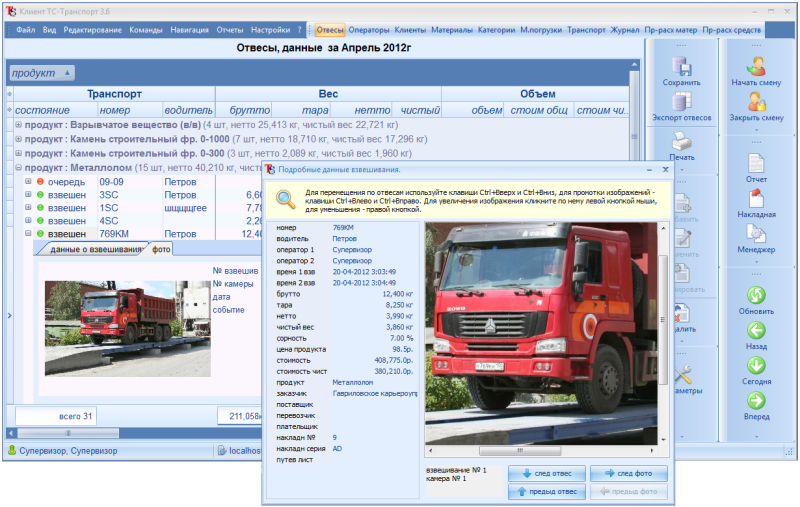
Task: Expand the 4SC weighing row
Action: [29, 220]
